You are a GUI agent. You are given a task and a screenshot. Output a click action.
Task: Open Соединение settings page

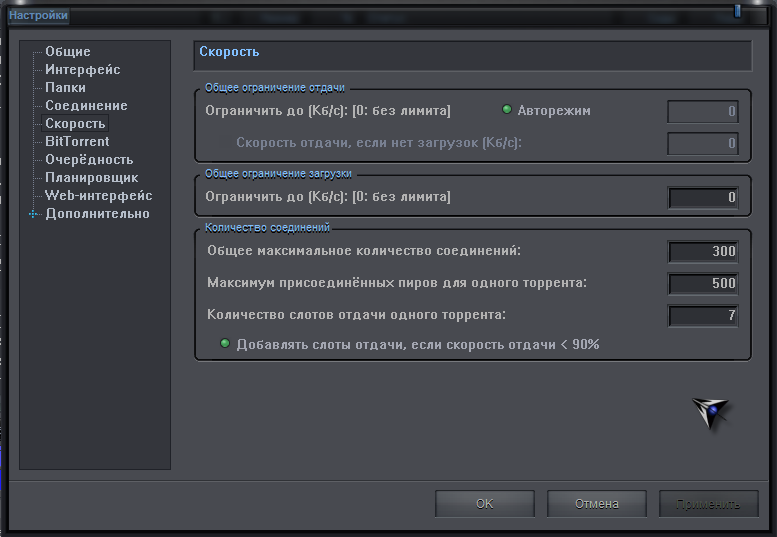tap(86, 106)
